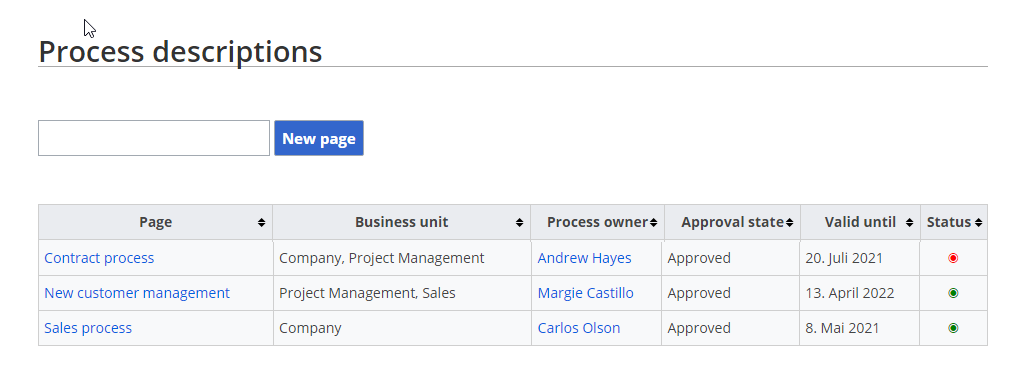Image resolution: width=1035 pixels, height=388 pixels.
Task: Sort by Process owner arrow icon
Action: coord(653,223)
